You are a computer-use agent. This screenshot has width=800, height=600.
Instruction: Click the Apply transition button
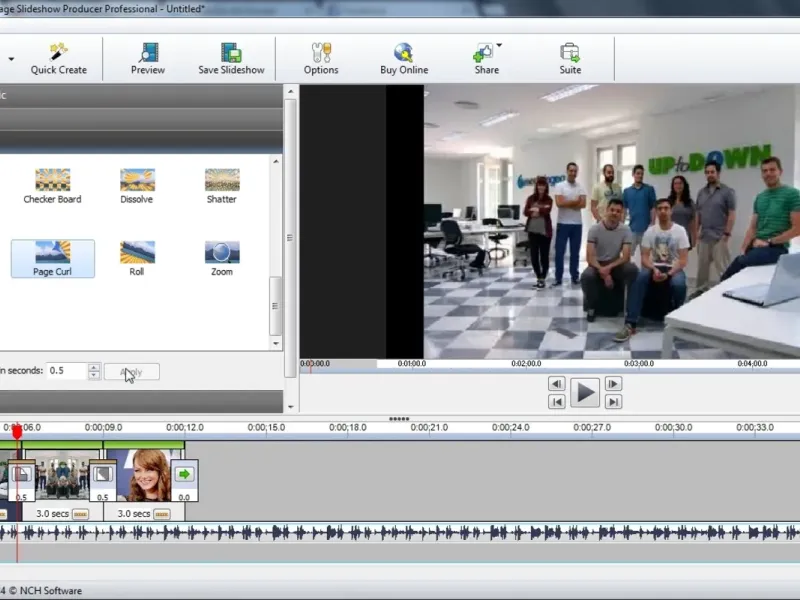point(131,372)
